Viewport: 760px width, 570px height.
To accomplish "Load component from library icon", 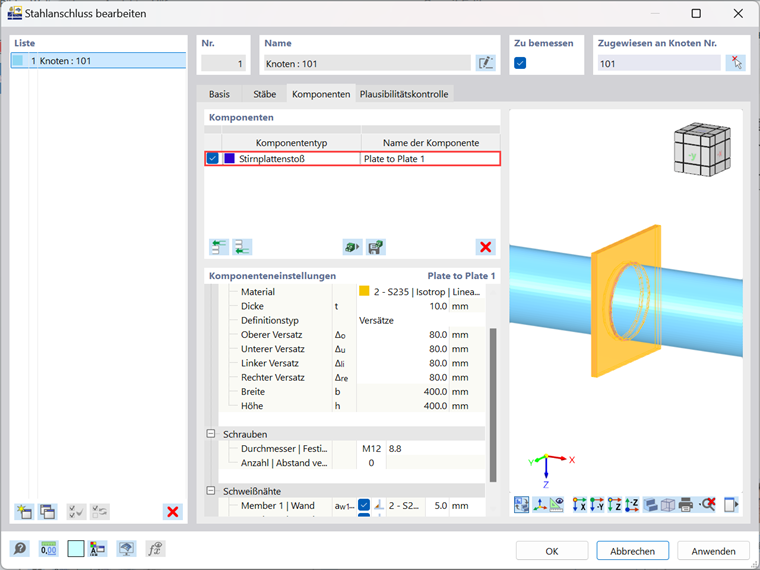I will coord(352,247).
